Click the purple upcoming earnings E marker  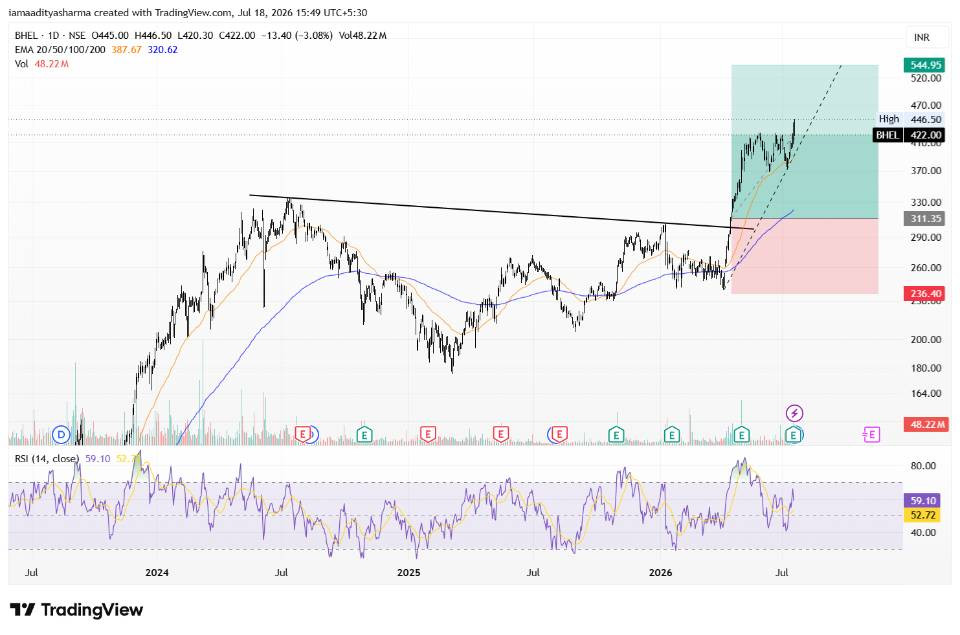click(x=871, y=435)
